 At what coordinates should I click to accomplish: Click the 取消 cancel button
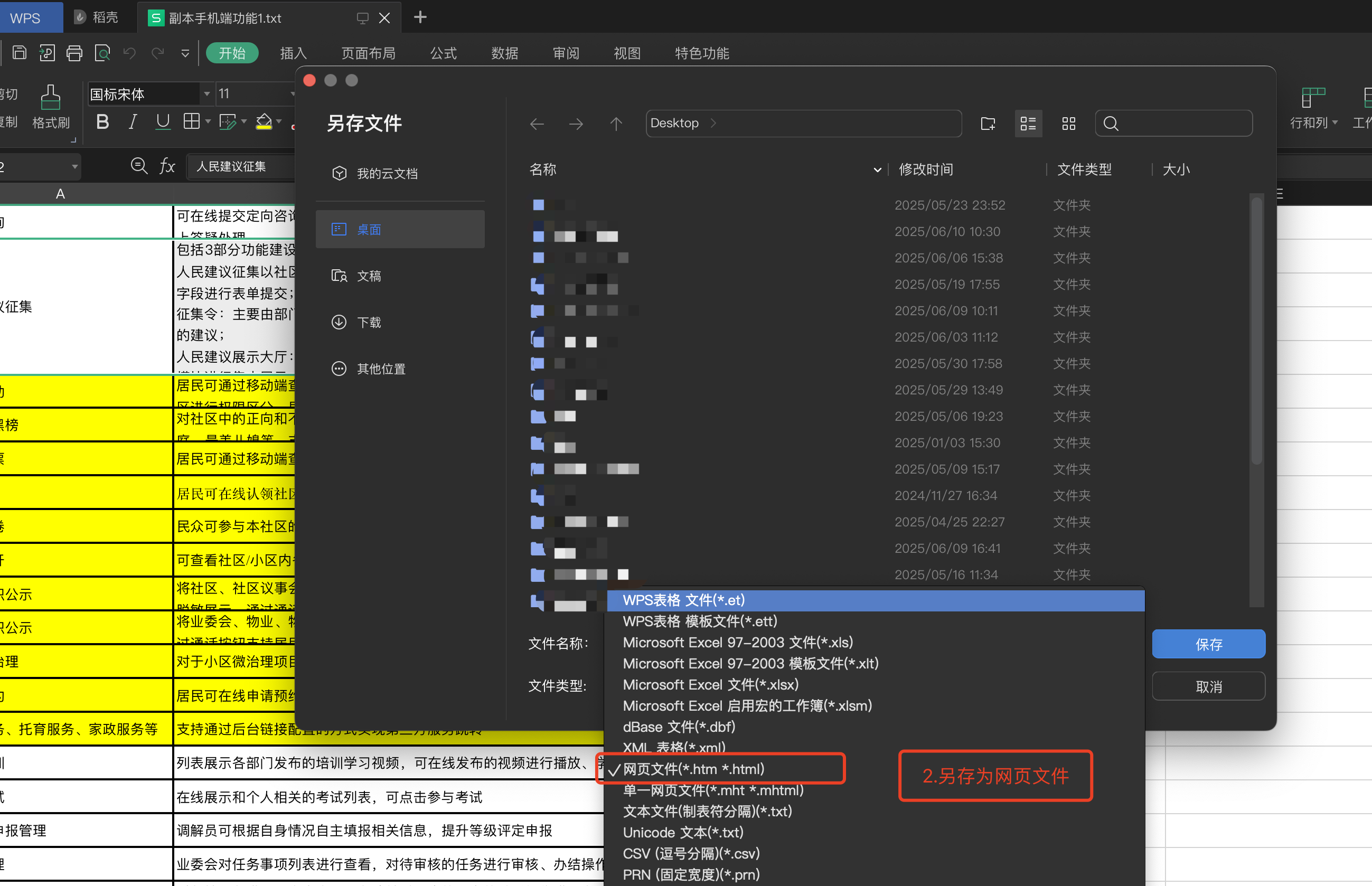click(x=1208, y=686)
